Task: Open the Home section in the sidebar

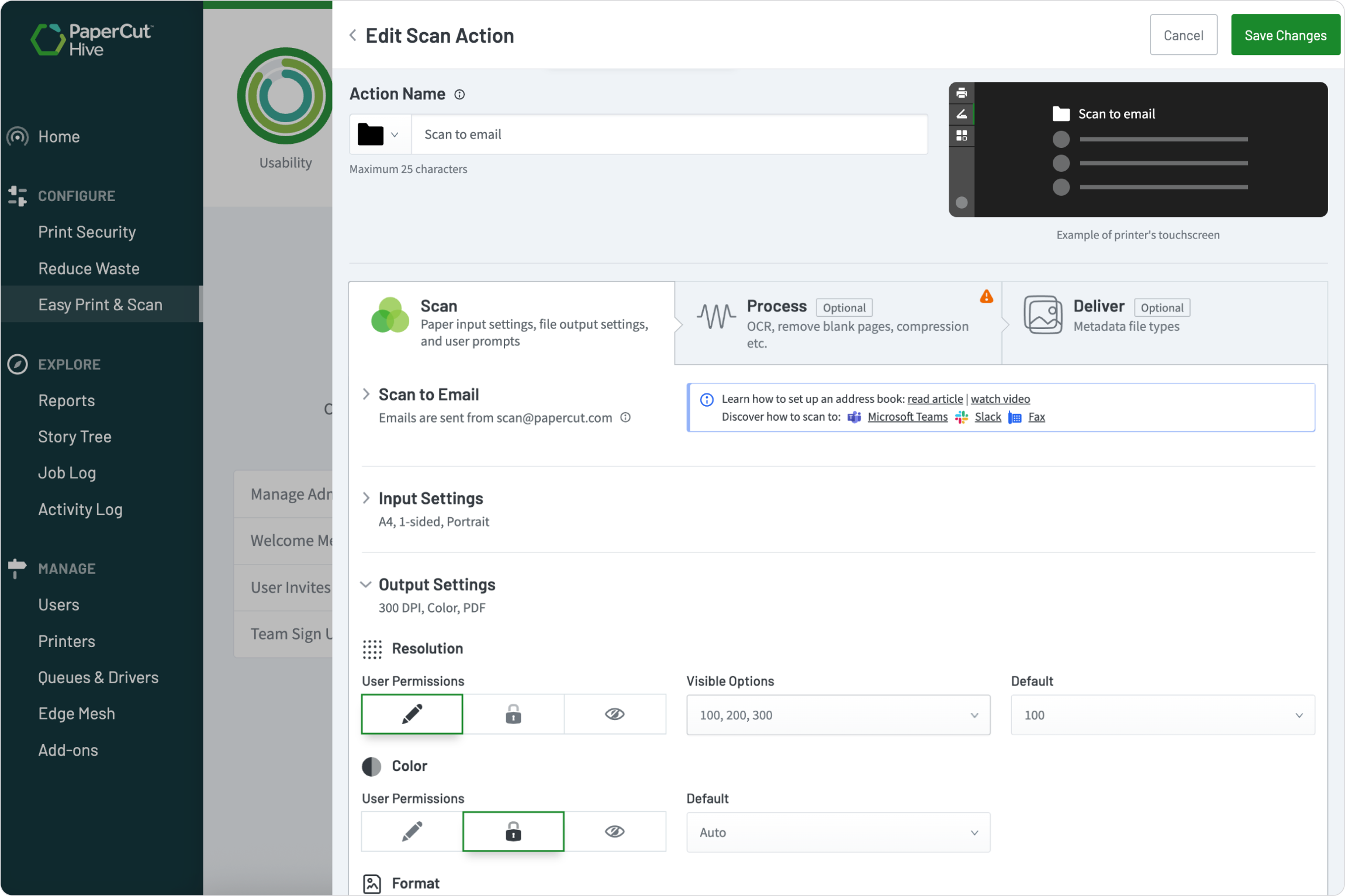Action: pos(58,137)
